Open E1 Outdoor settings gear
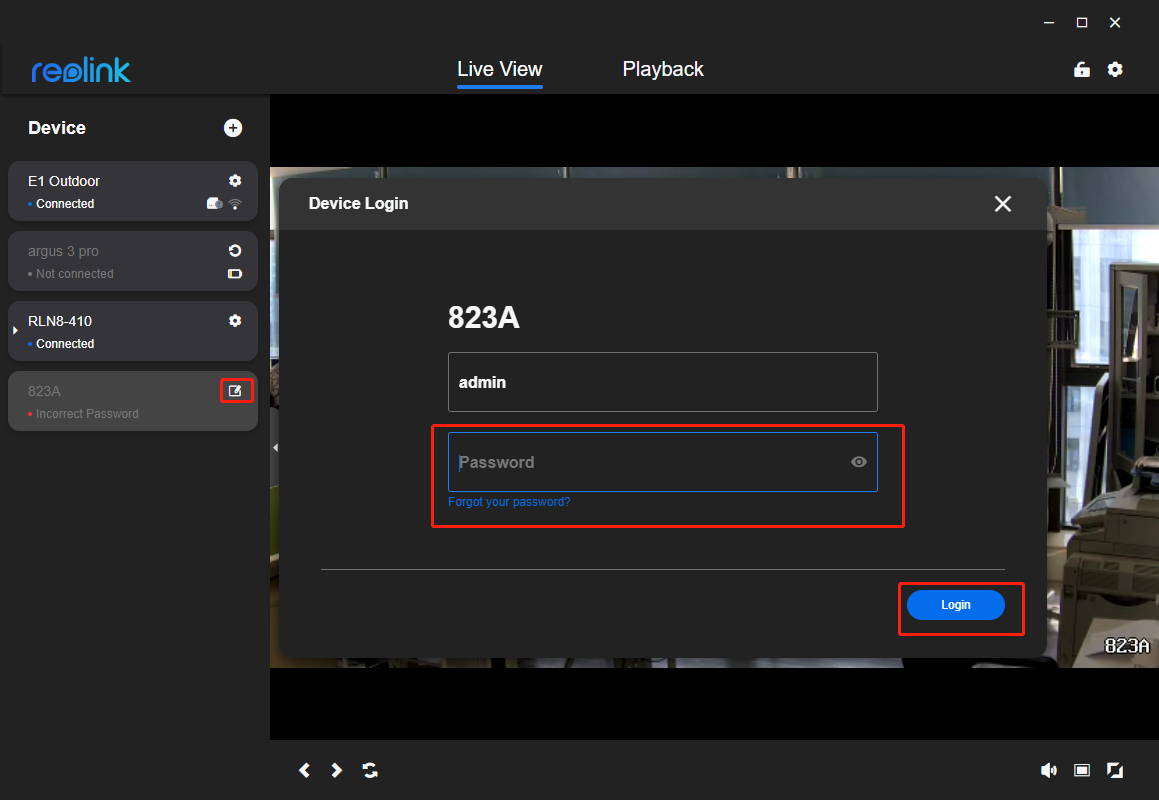Image resolution: width=1159 pixels, height=800 pixels. pos(235,180)
